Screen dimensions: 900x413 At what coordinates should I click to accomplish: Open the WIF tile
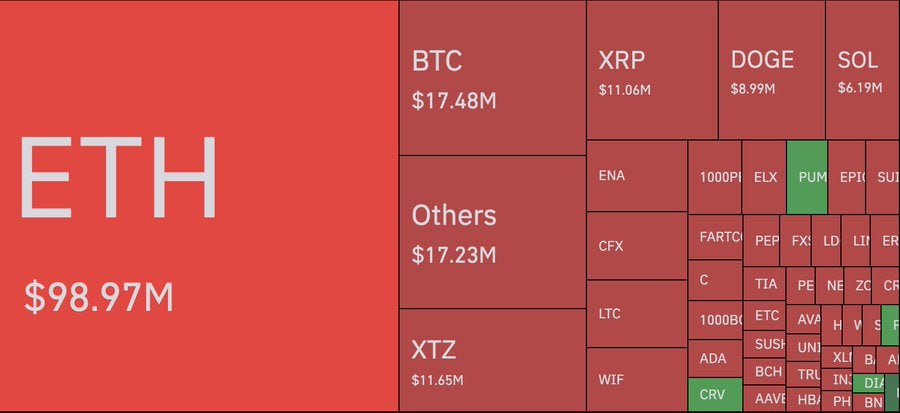tap(637, 380)
